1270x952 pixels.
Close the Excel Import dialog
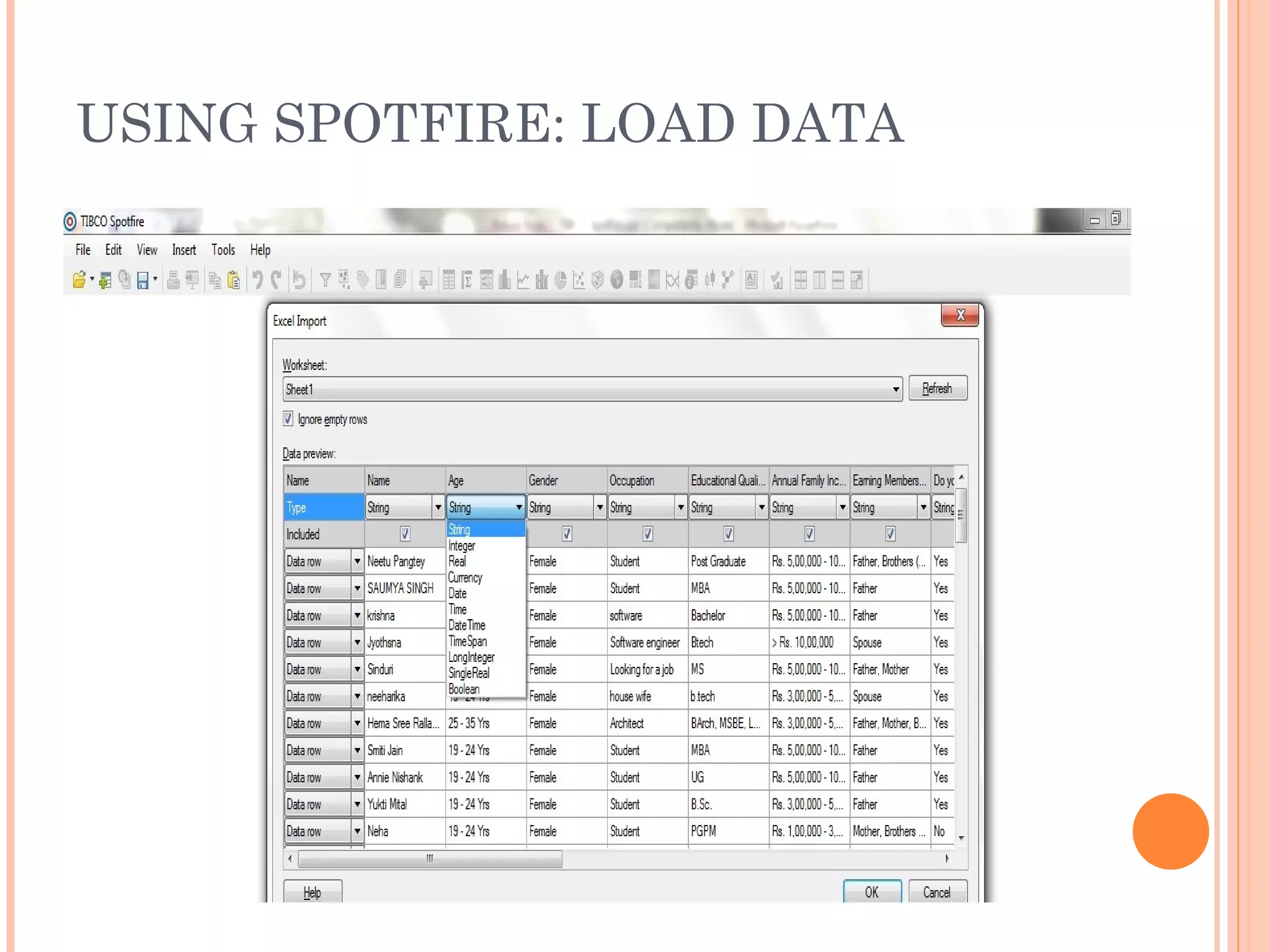click(x=960, y=315)
